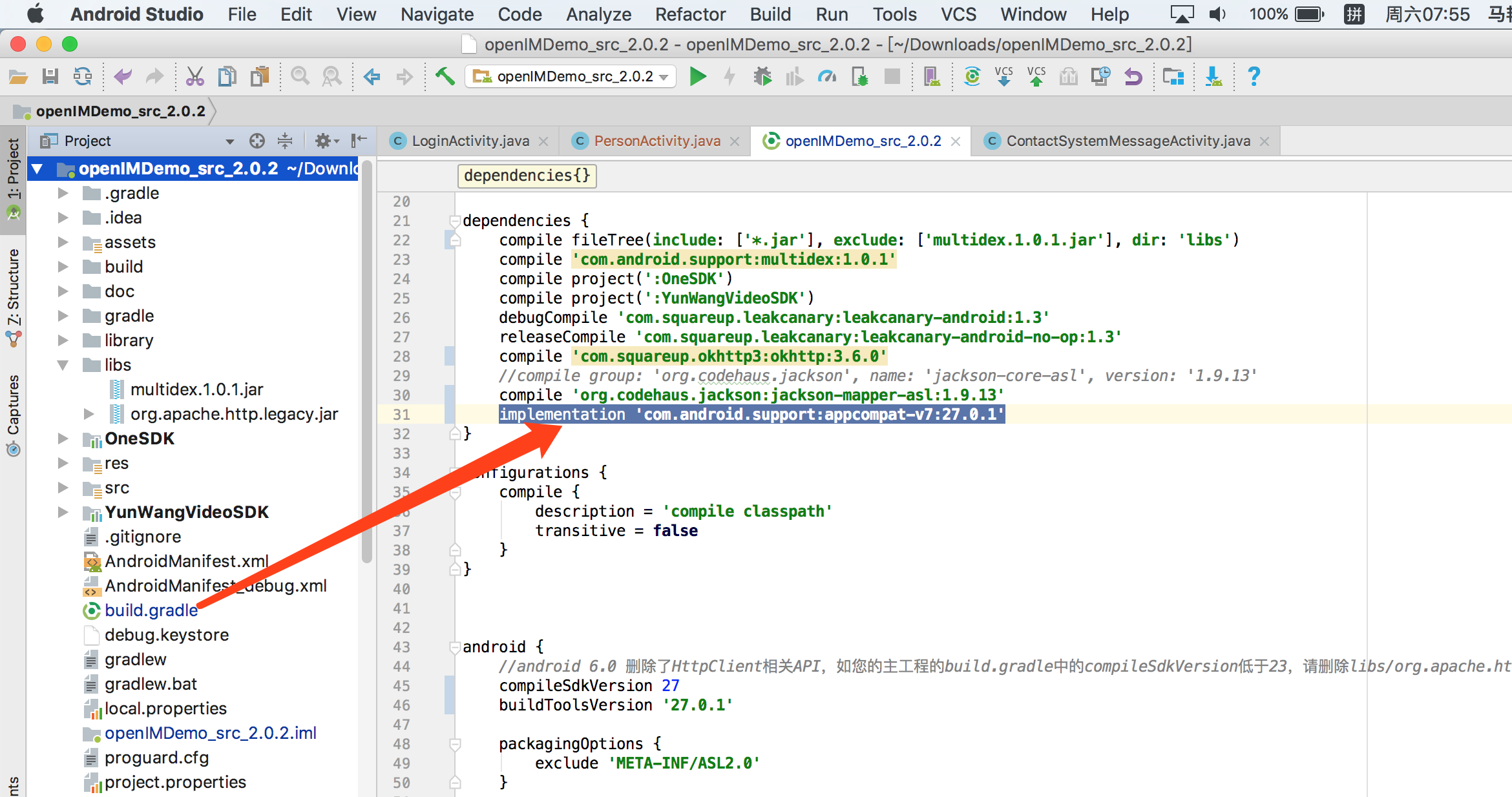This screenshot has width=1512, height=797.
Task: Open the Project panel gear settings menu
Action: pyautogui.click(x=326, y=141)
